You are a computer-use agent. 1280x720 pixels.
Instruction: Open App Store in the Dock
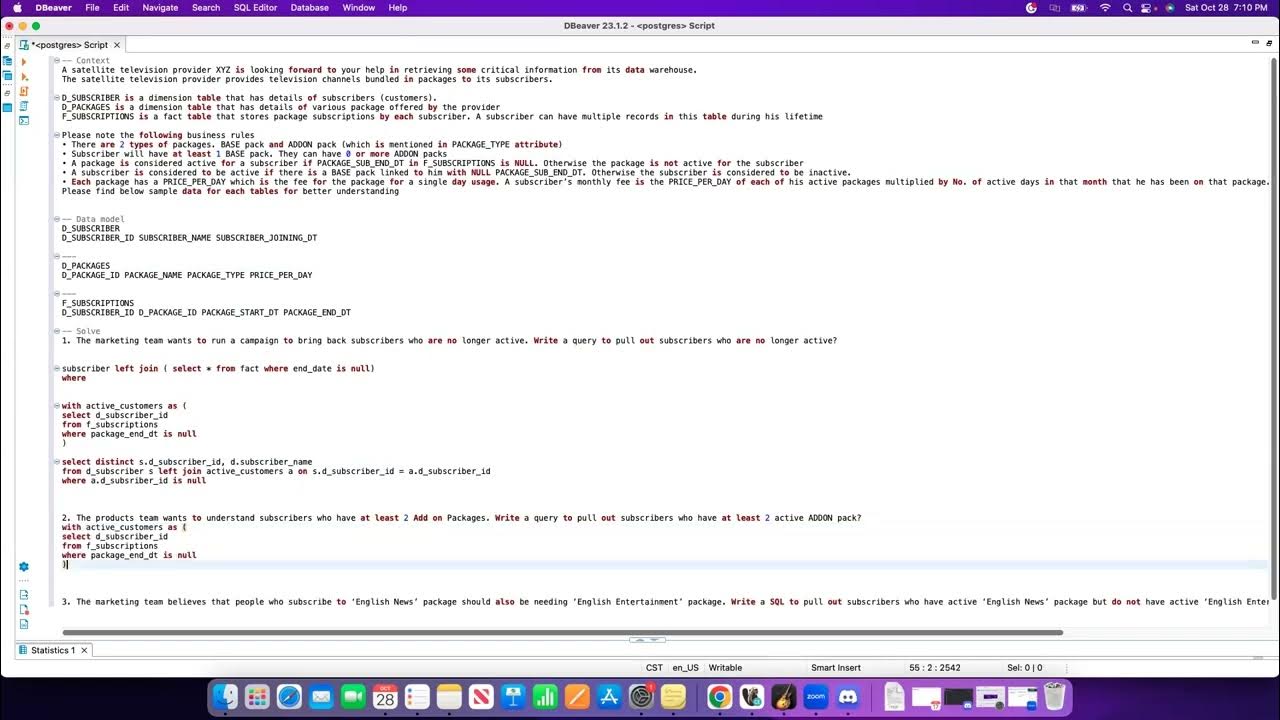click(x=608, y=697)
